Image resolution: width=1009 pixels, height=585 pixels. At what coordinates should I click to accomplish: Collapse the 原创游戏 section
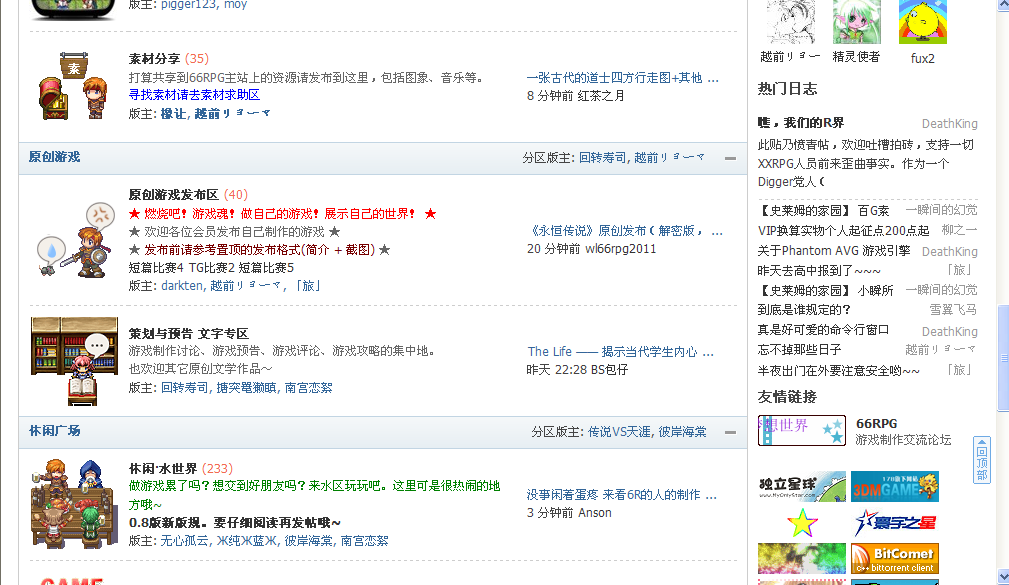730,158
